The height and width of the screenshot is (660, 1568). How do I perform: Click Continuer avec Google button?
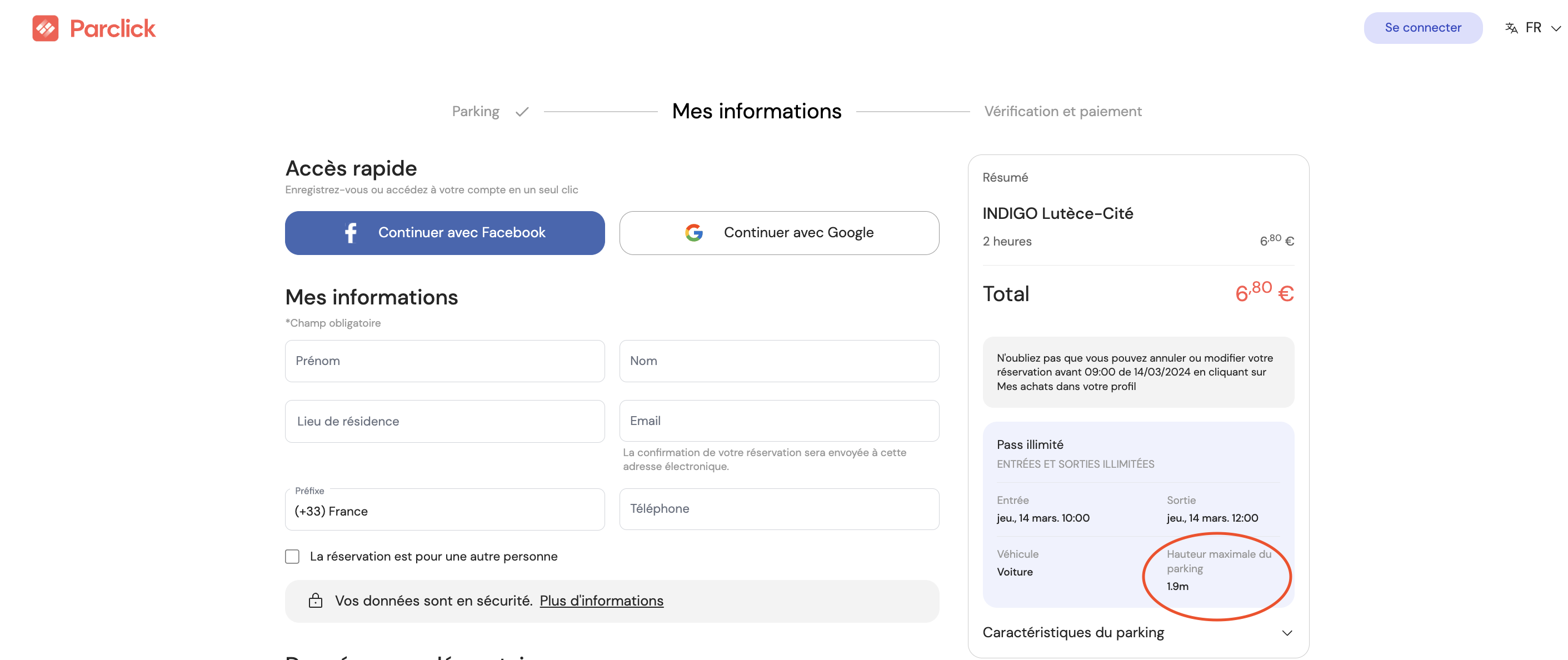[x=778, y=233]
